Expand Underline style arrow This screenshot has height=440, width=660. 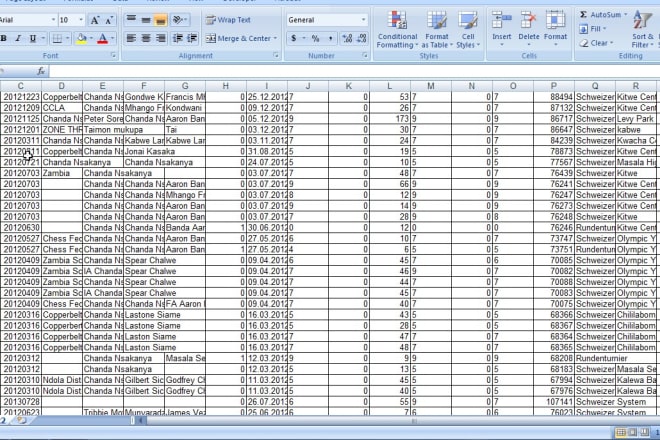43,39
